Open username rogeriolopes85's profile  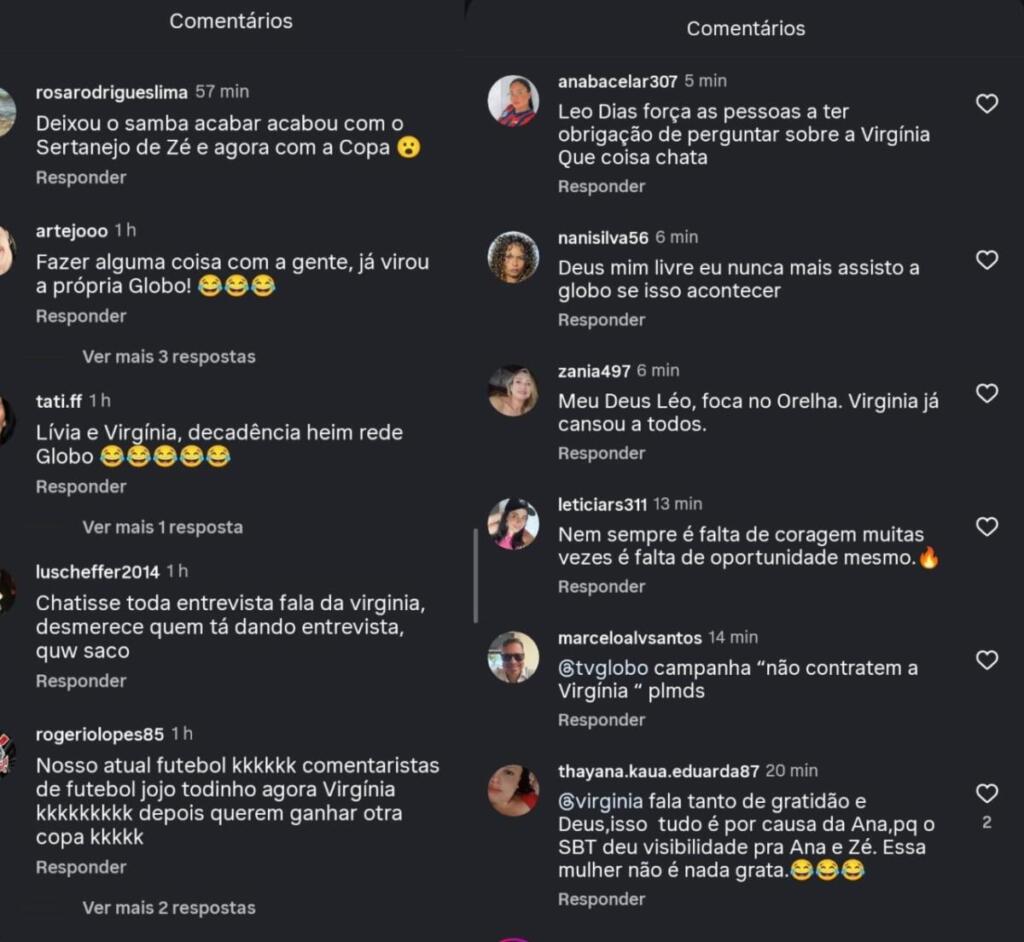[100, 734]
